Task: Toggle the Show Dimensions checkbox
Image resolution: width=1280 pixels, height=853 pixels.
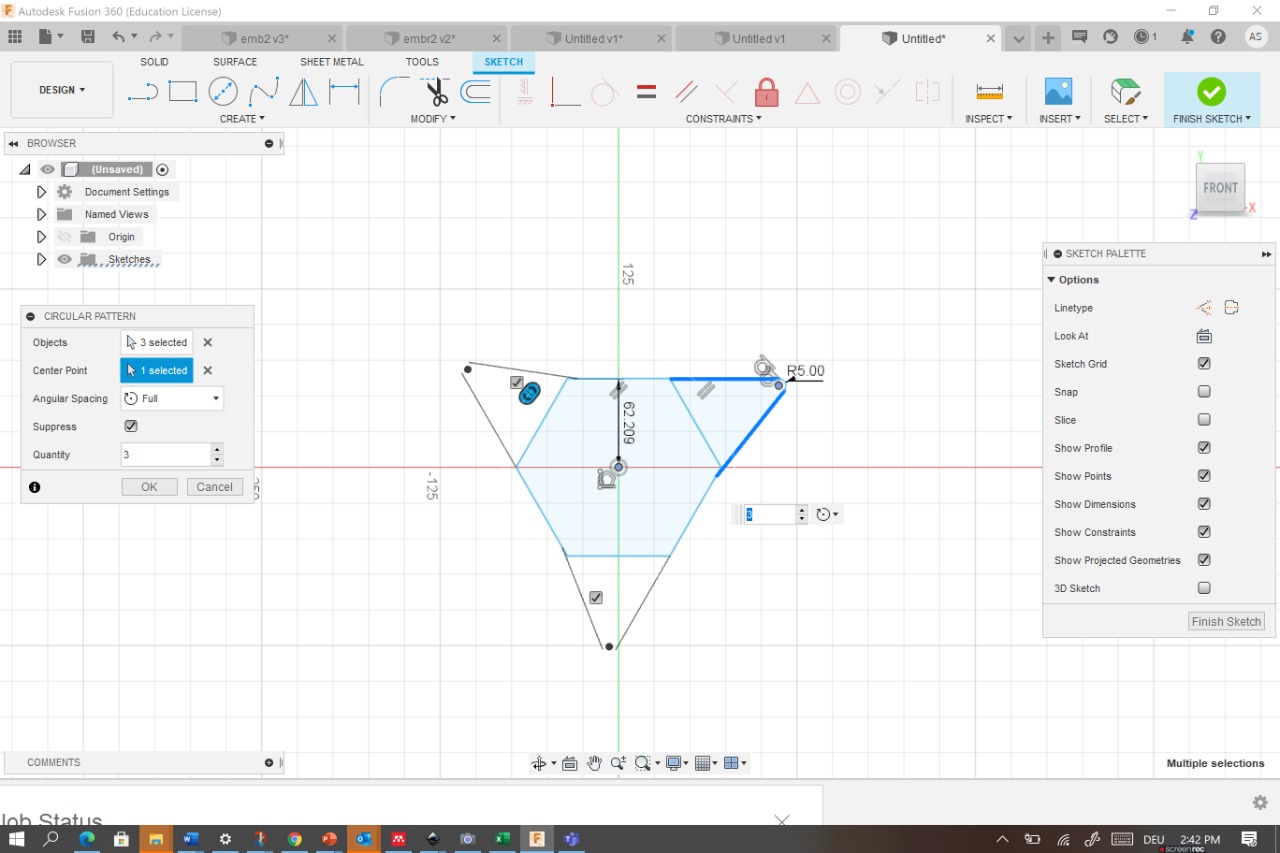Action: [x=1204, y=504]
